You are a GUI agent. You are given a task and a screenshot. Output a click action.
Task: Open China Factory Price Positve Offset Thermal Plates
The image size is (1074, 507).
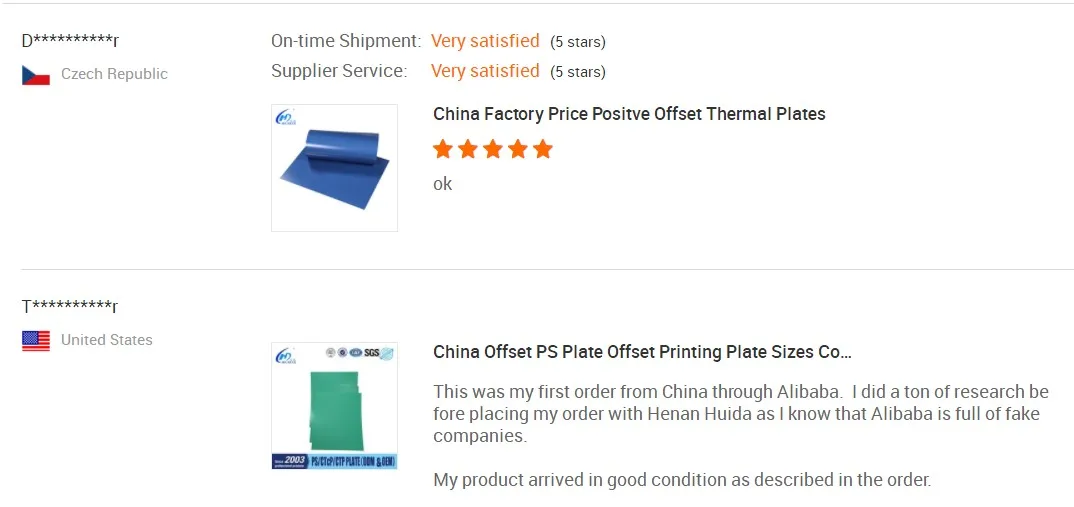pyautogui.click(x=629, y=114)
